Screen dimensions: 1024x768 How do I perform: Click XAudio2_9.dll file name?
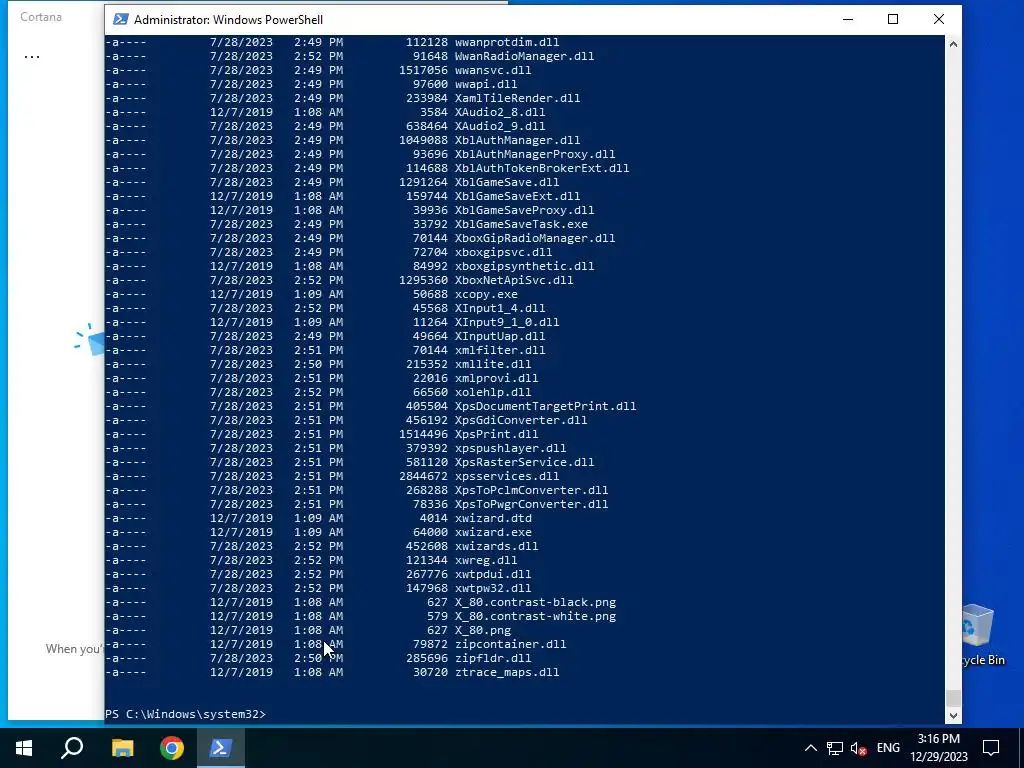pyautogui.click(x=500, y=126)
